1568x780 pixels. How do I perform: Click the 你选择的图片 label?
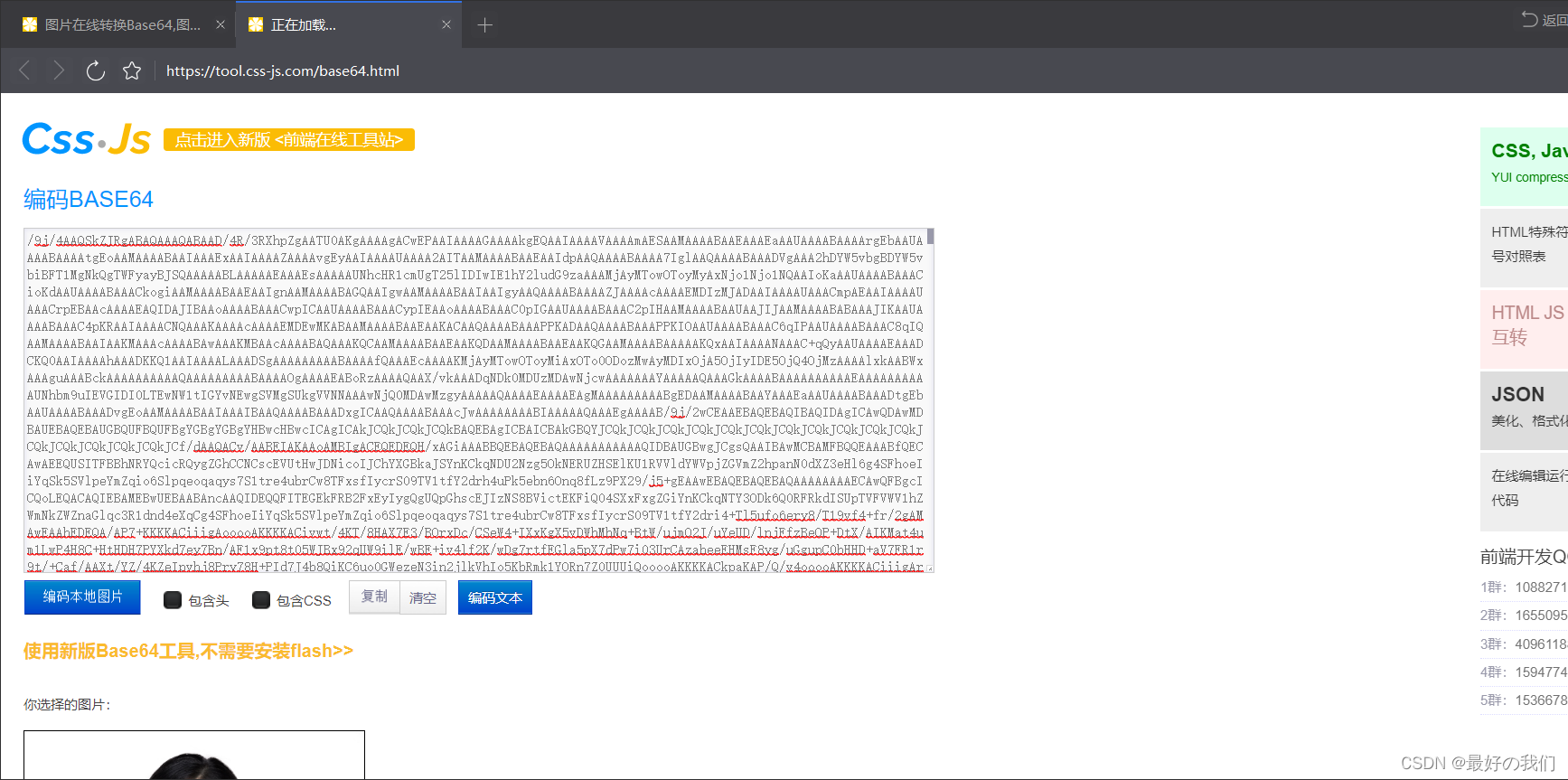pos(67,705)
